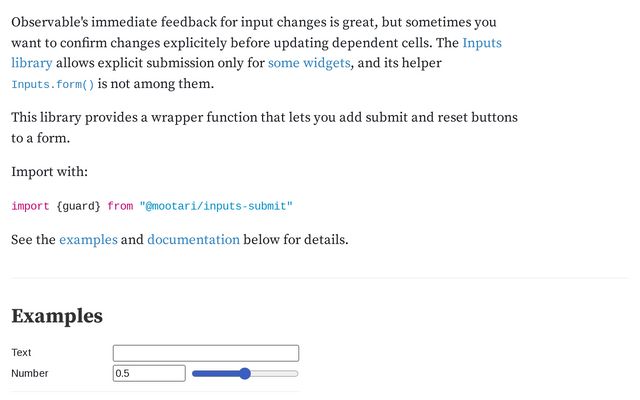Click the Number slider thumb
Screen dimensions: 640x400
(245, 373)
